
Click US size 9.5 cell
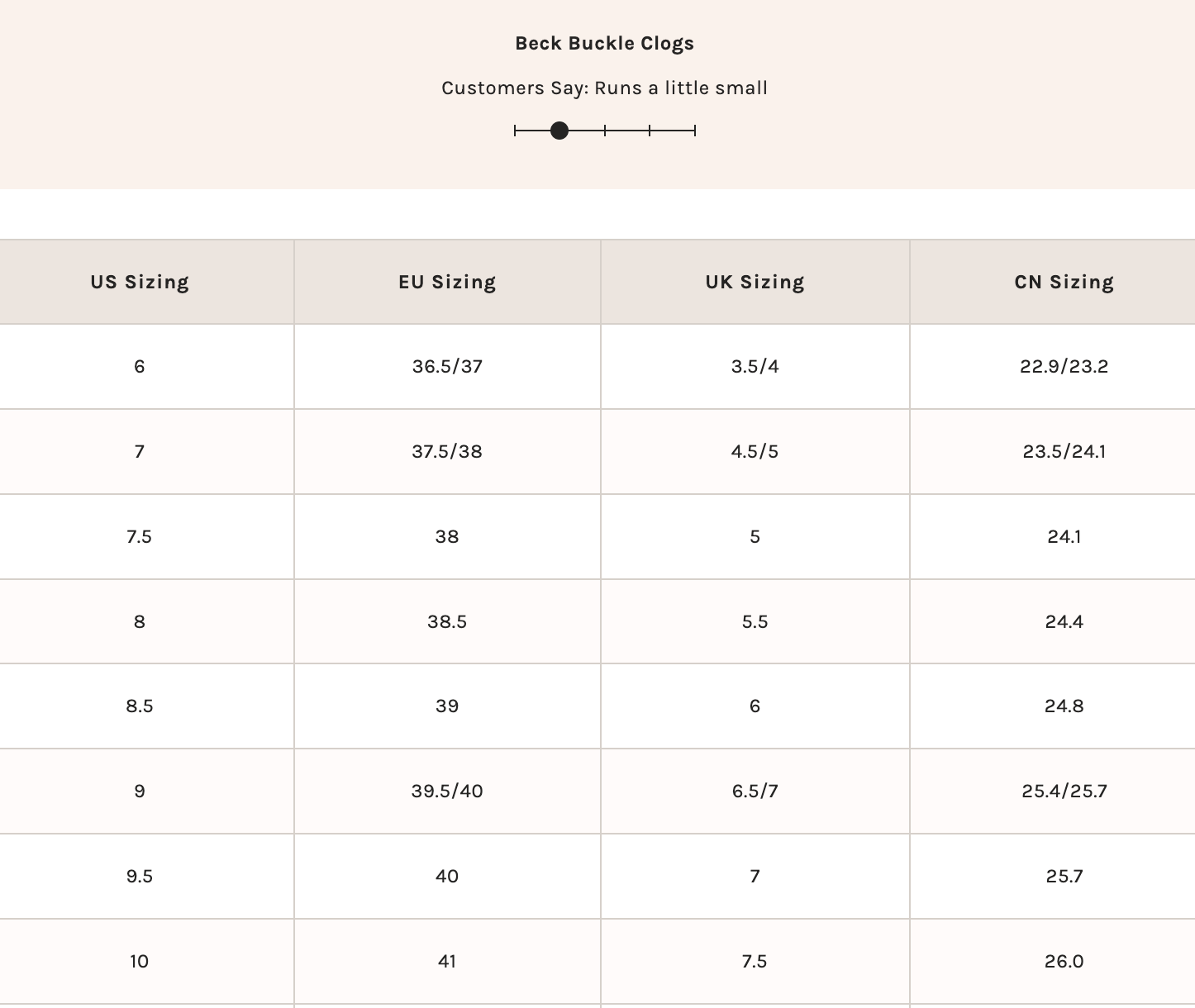coord(140,877)
